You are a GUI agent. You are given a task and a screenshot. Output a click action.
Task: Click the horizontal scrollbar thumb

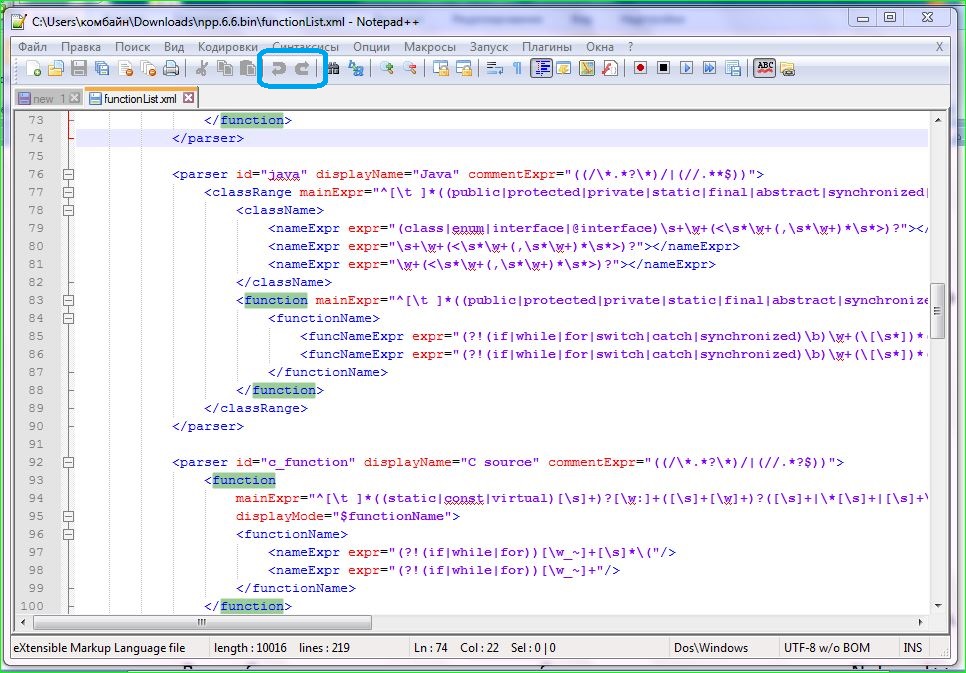coord(202,622)
